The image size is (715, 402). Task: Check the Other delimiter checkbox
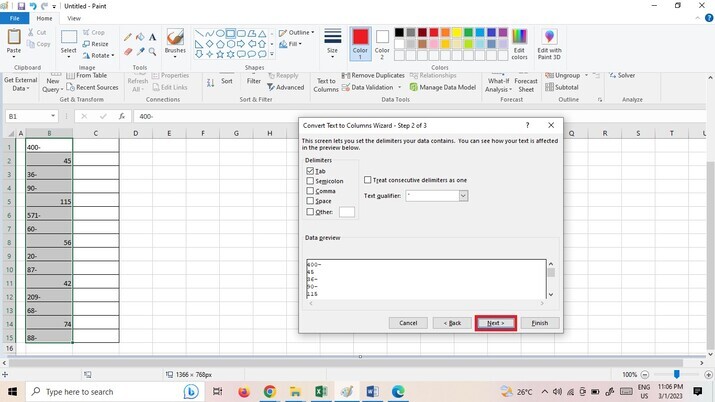[x=311, y=211]
